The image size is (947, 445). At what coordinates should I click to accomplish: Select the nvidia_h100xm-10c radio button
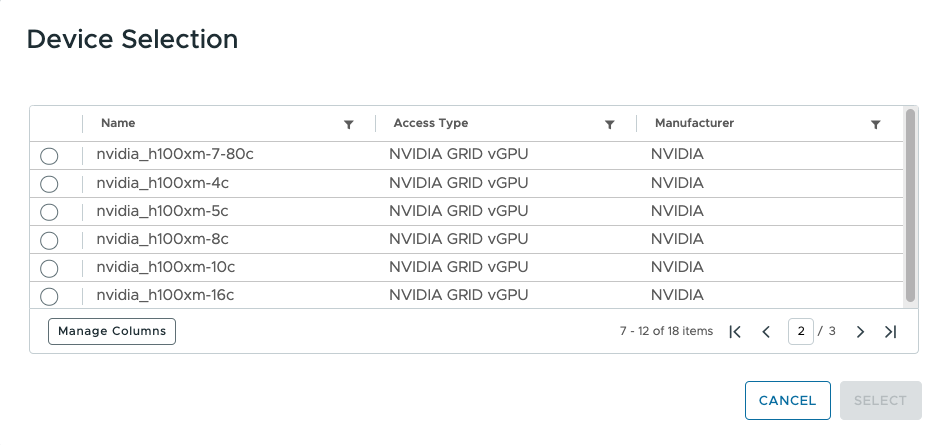(x=49, y=268)
